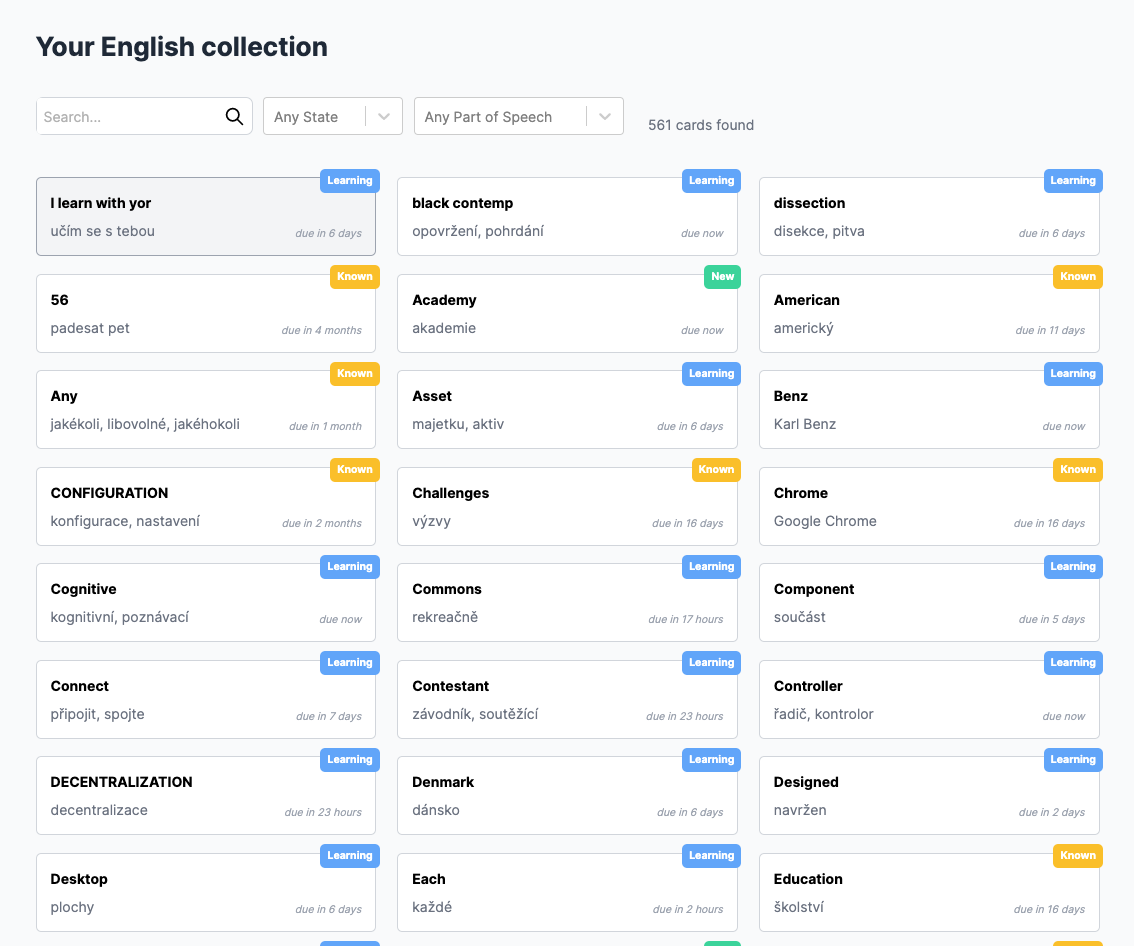Open the Benz 'Karl Benz' card
The width and height of the screenshot is (1134, 946).
pos(929,410)
